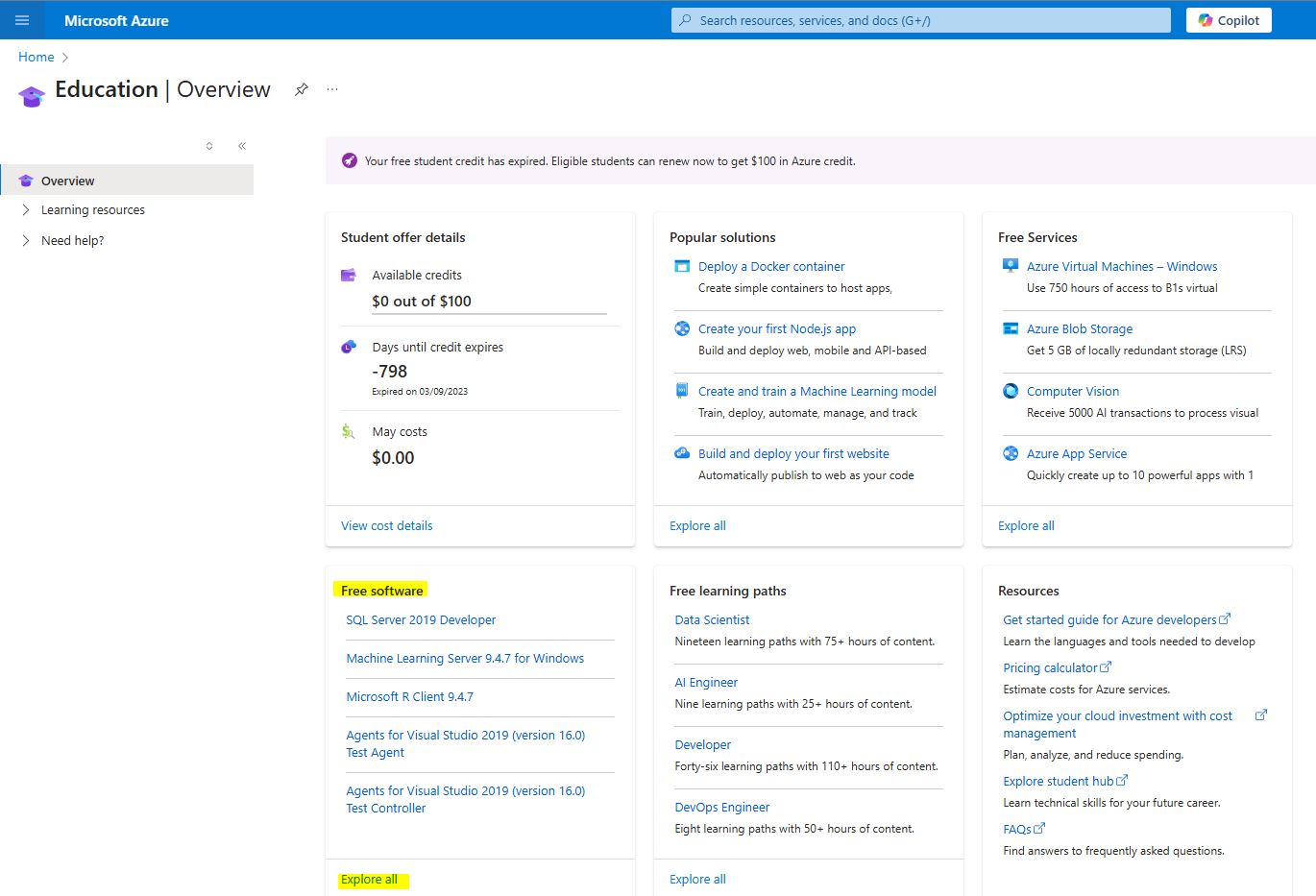Screen dimensions: 1316x896
Task: Open Need help? menu item
Action: (73, 240)
